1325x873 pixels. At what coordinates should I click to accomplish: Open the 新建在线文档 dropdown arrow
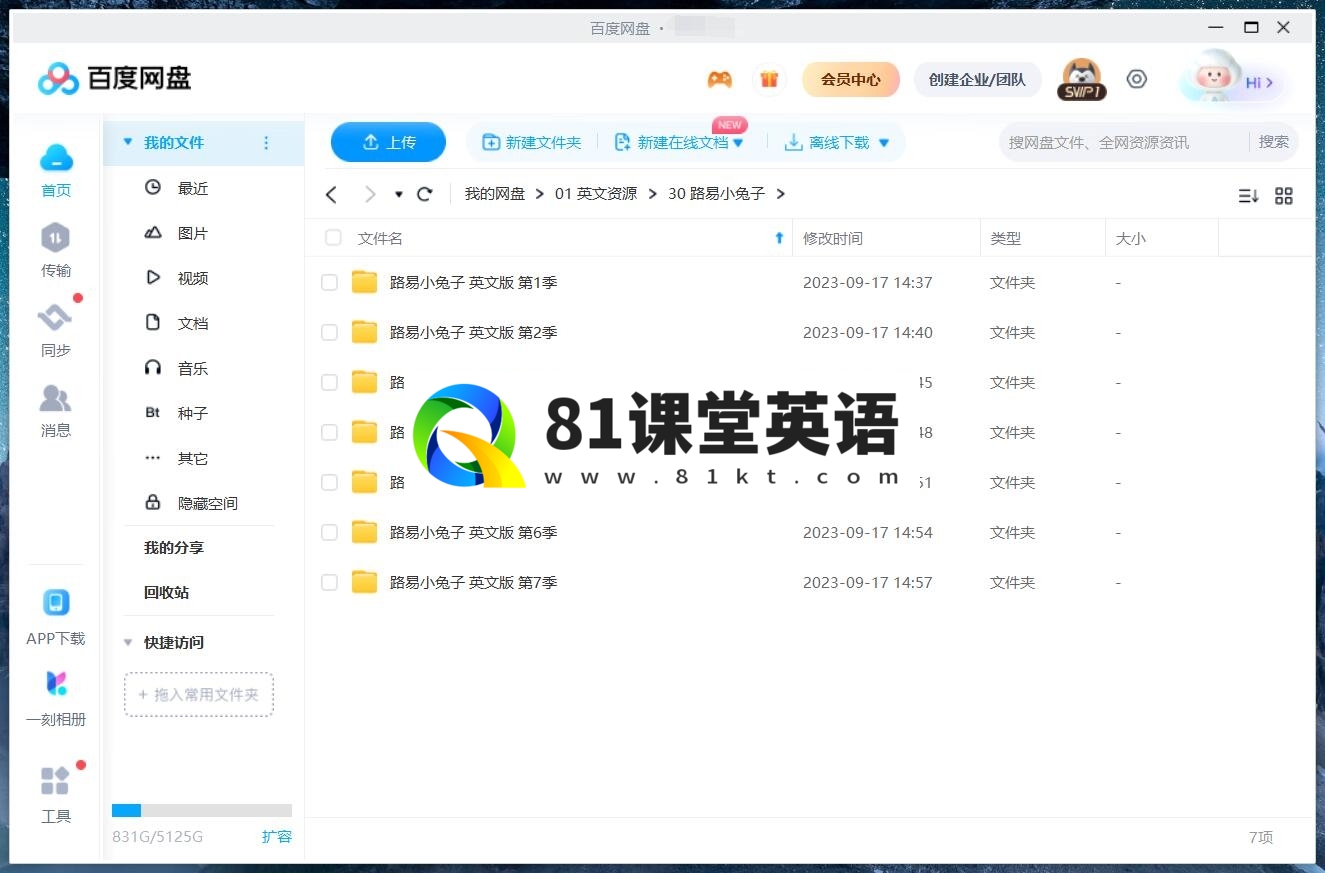pos(738,143)
